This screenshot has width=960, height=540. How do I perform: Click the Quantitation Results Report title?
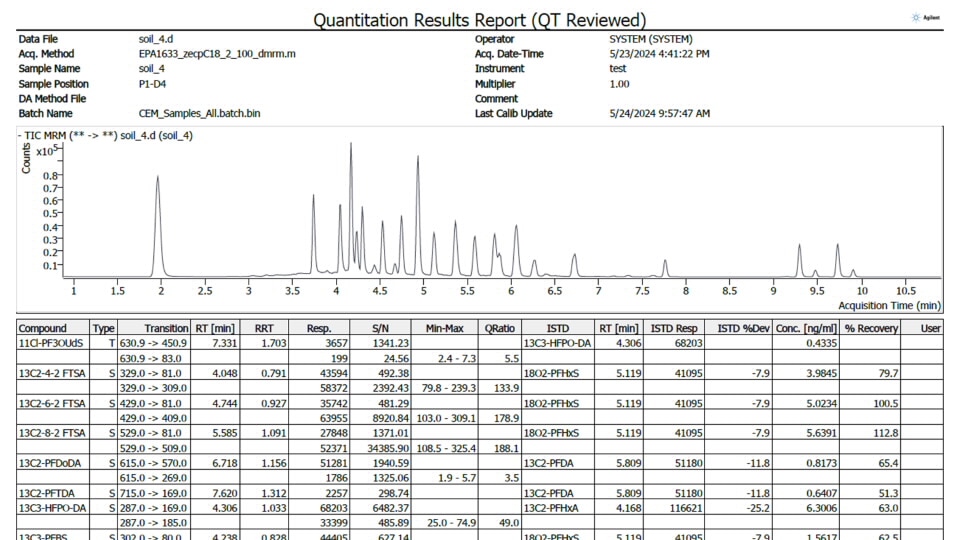(479, 20)
